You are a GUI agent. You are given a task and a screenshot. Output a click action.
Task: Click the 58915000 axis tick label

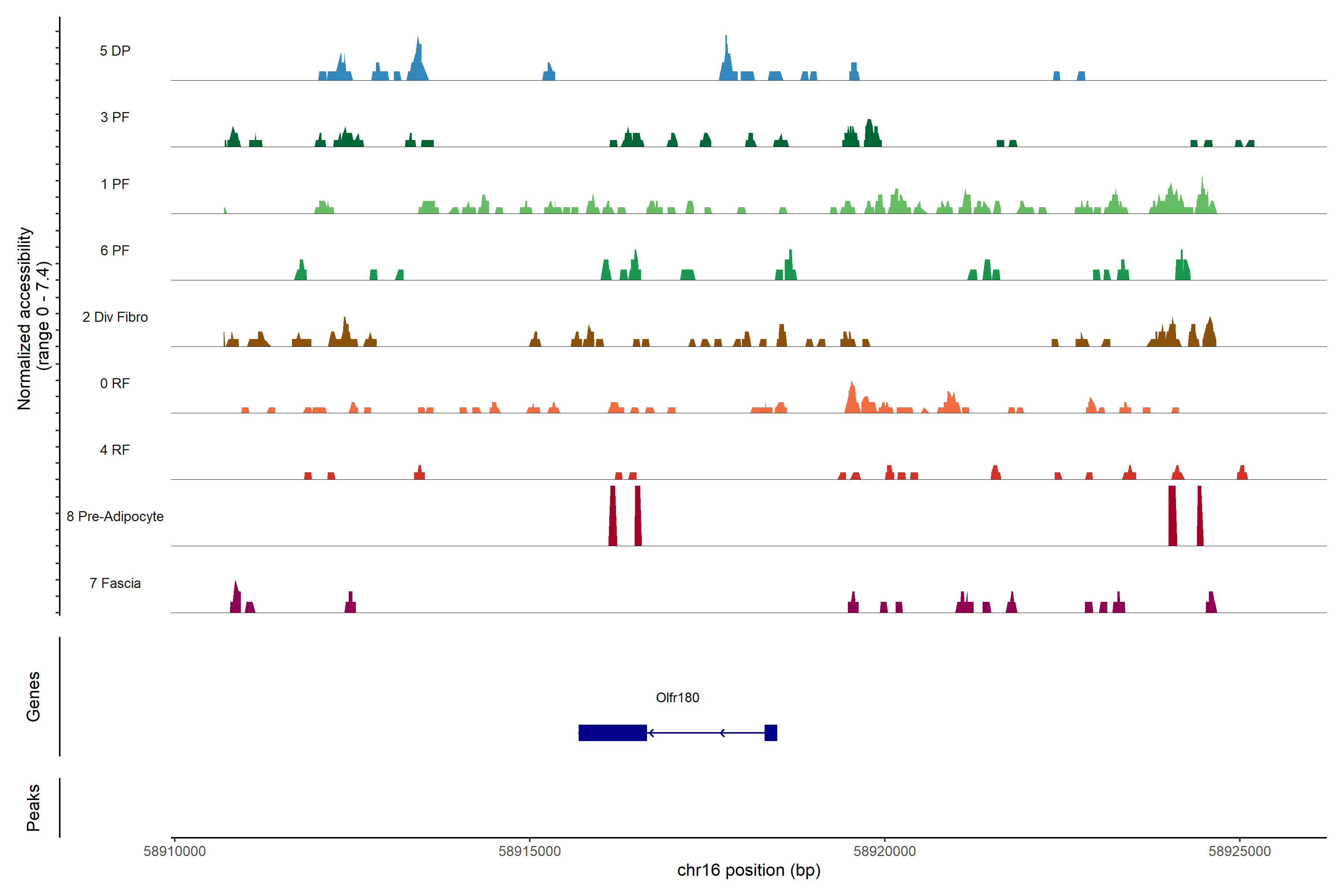coord(529,851)
